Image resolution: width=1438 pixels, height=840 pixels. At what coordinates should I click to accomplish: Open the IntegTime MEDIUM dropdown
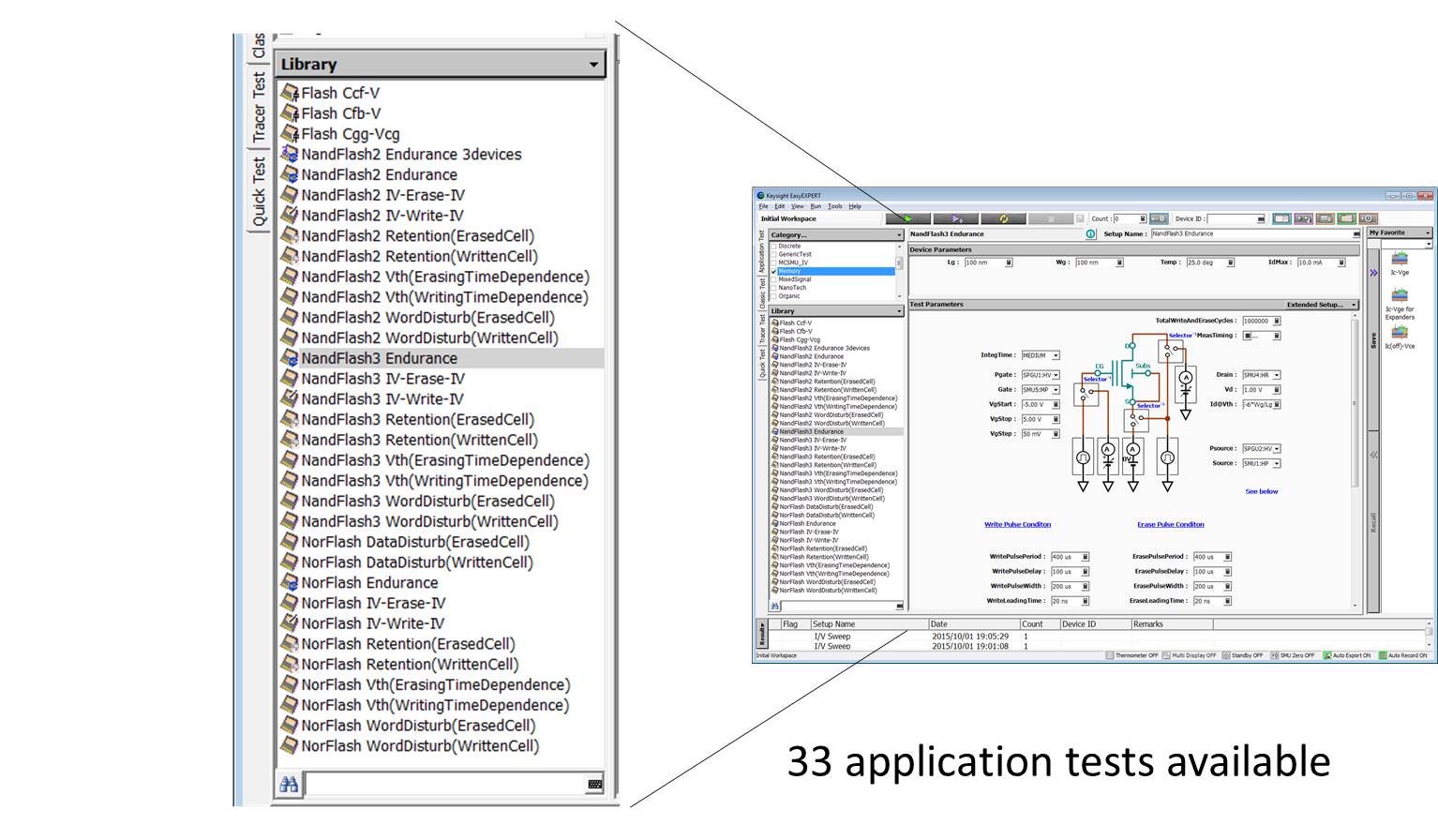click(1041, 355)
